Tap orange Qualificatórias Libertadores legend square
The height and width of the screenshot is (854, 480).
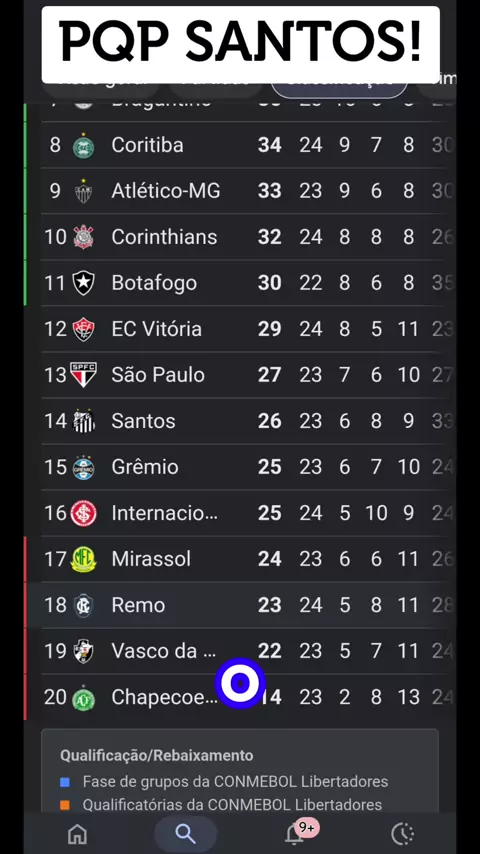pos(65,805)
